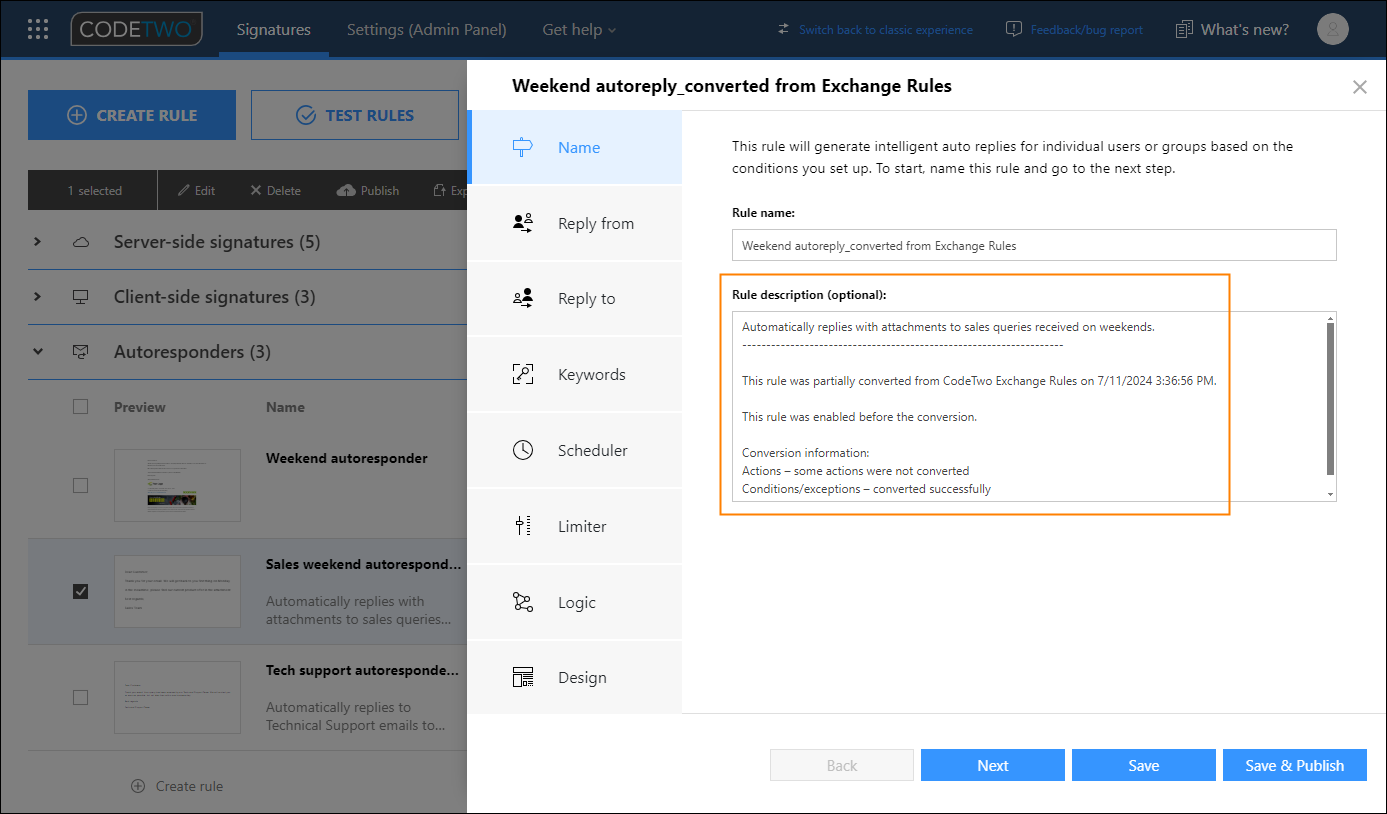
Task: Click the What's new icon
Action: click(x=1185, y=29)
